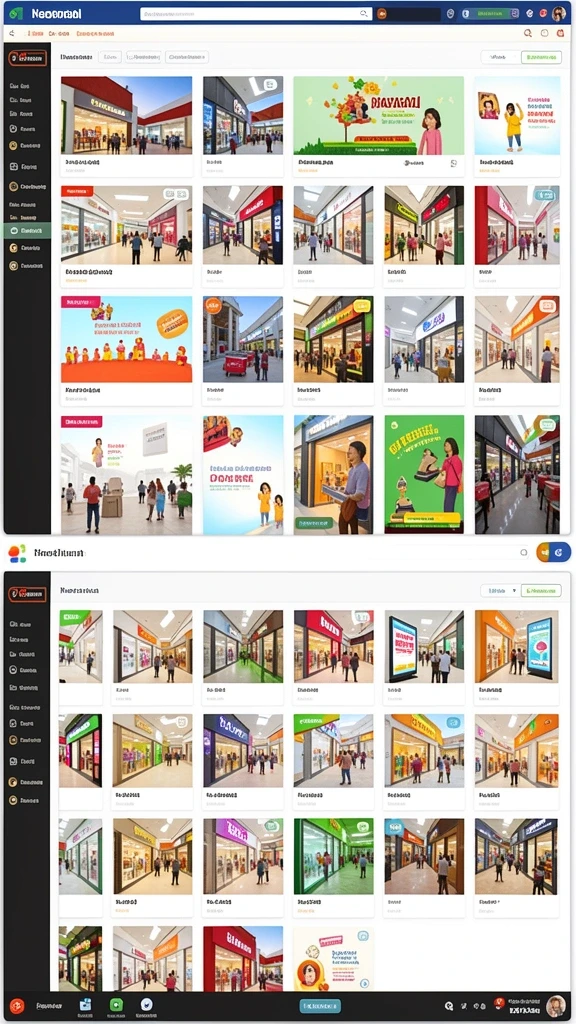Open the bird icon in the taskbar

(x=147, y=1005)
